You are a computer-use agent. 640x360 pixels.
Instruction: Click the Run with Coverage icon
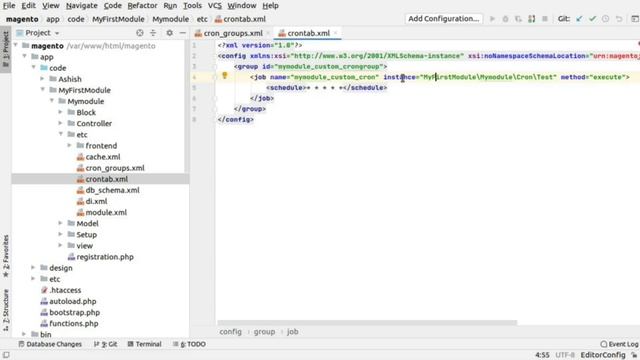(518, 19)
